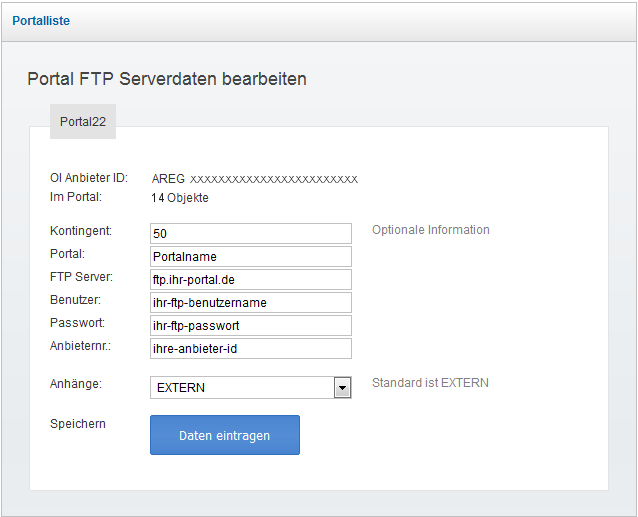The height and width of the screenshot is (517, 638).
Task: Select the Portal22 tab
Action: coord(83,122)
